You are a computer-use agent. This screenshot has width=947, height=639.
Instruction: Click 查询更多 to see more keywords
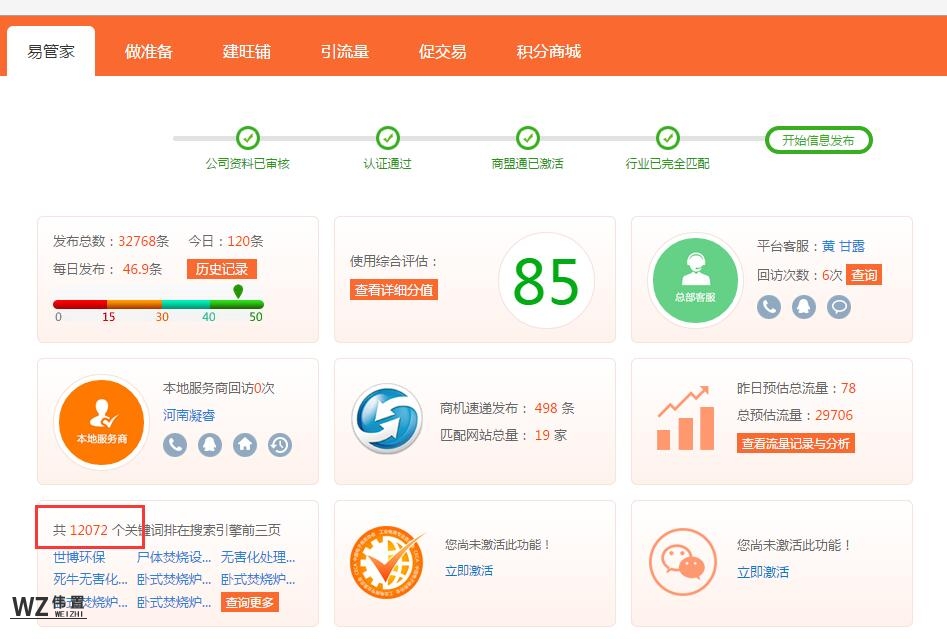coord(249,603)
